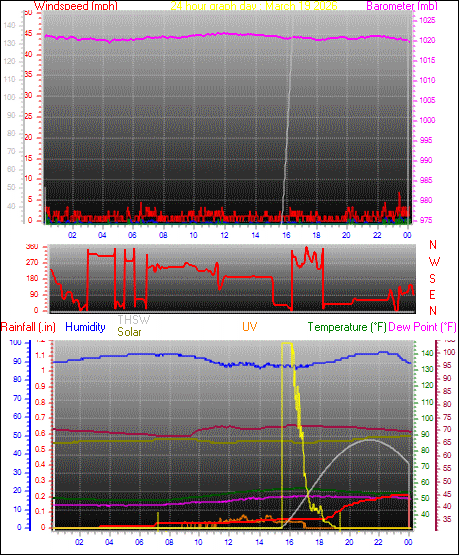Click the THSW legend label
Image resolution: width=459 pixels, height=555 pixels.
pos(134,320)
